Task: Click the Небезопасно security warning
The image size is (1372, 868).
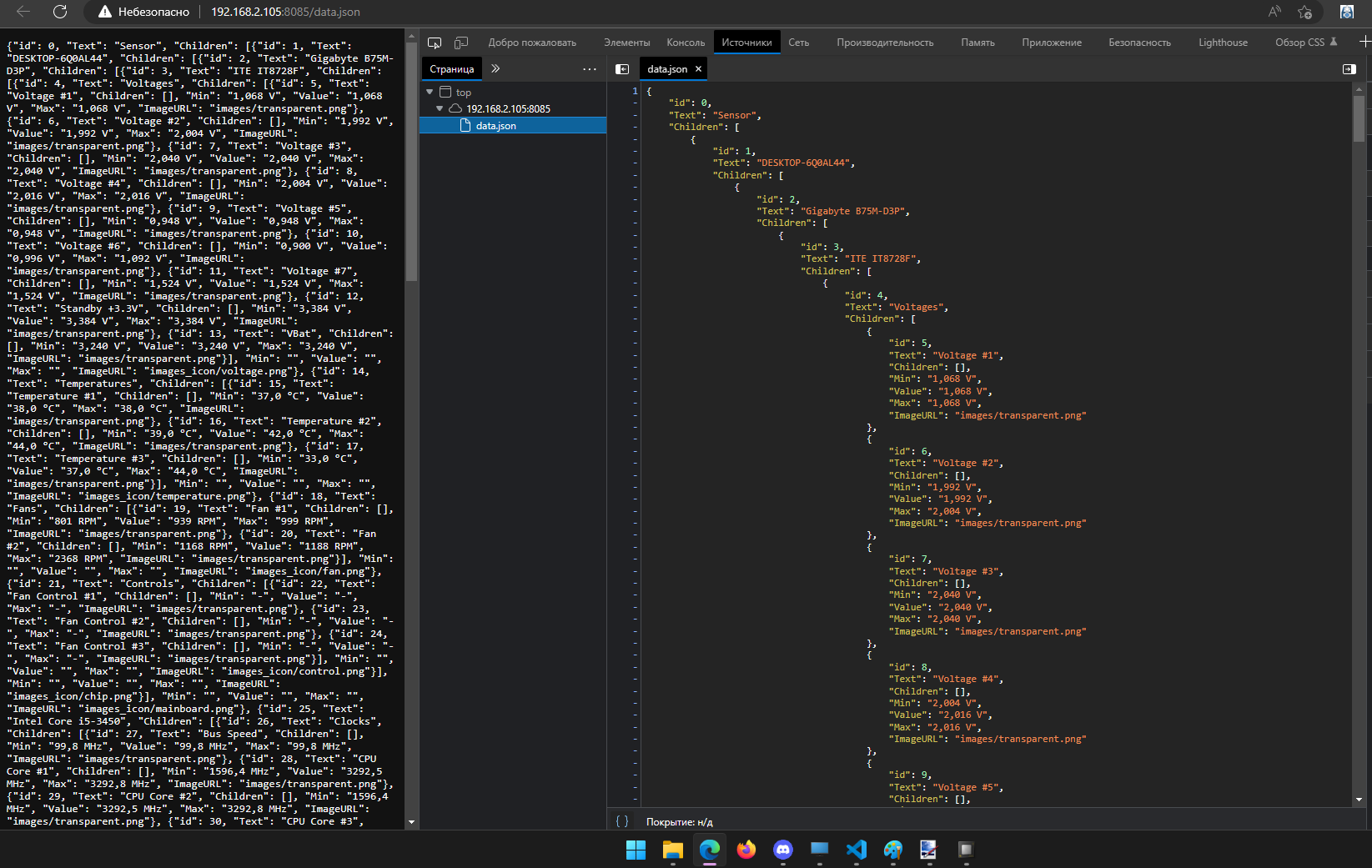Action: 143,12
